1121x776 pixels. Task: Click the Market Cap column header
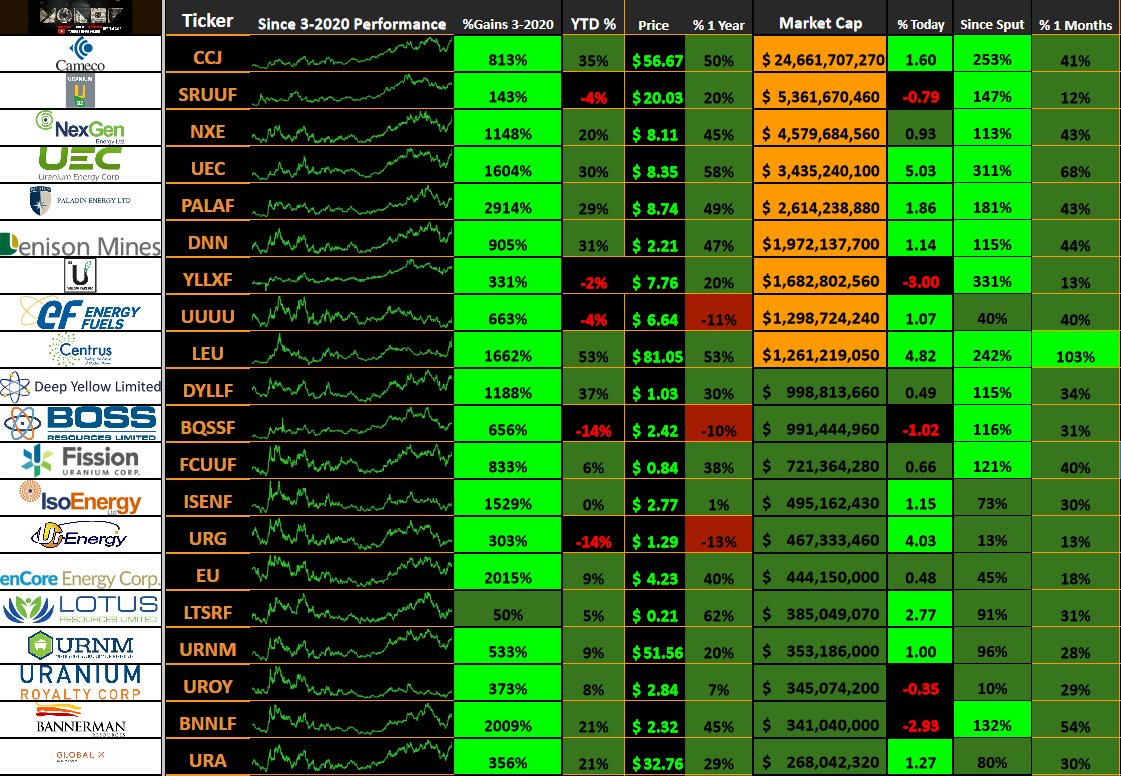point(820,23)
